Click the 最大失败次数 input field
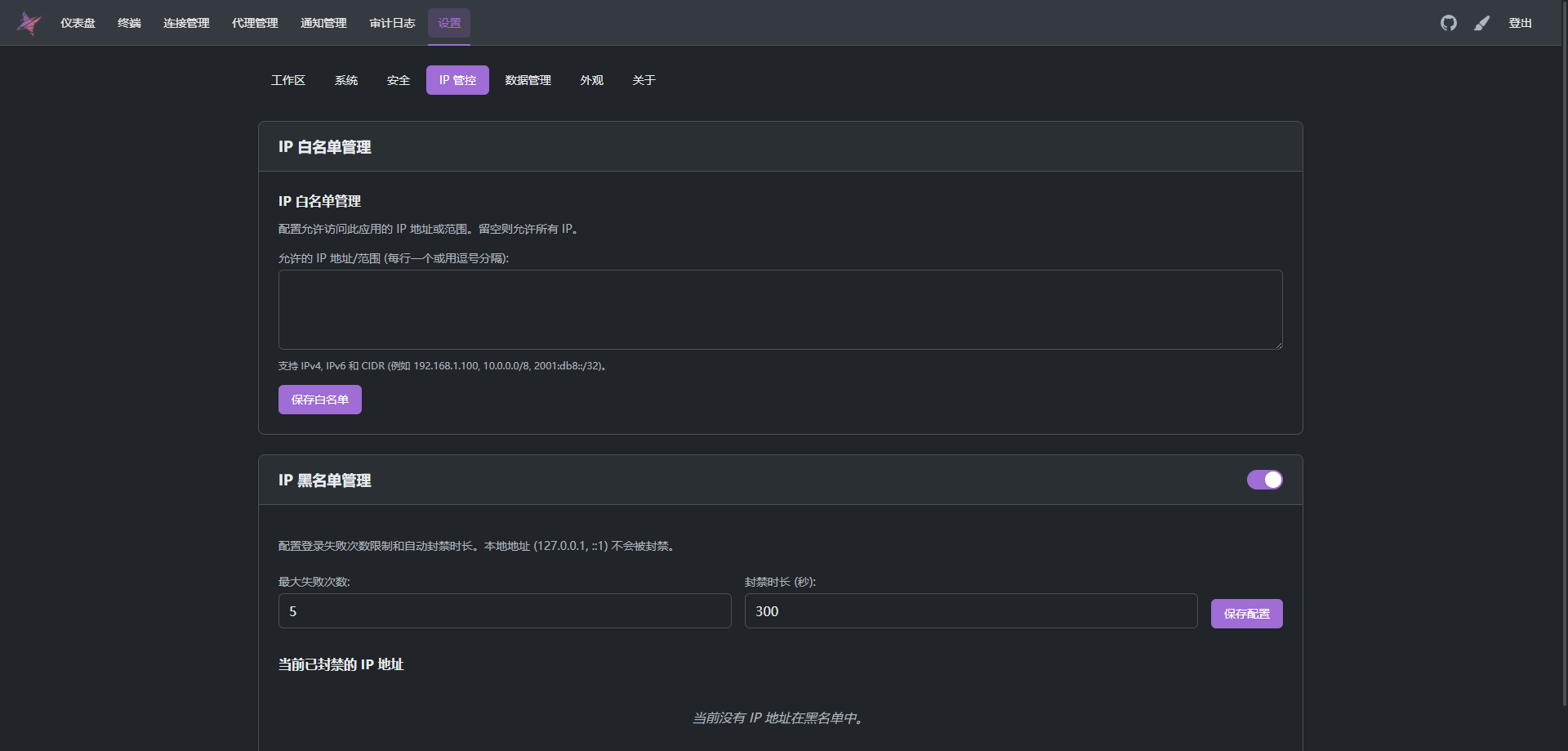Screen dimensions: 1568x751 point(504,611)
